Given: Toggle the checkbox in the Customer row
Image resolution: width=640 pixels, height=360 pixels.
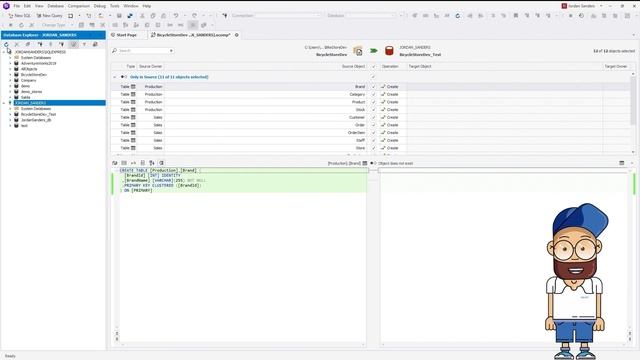Looking at the screenshot, I should pyautogui.click(x=373, y=117).
